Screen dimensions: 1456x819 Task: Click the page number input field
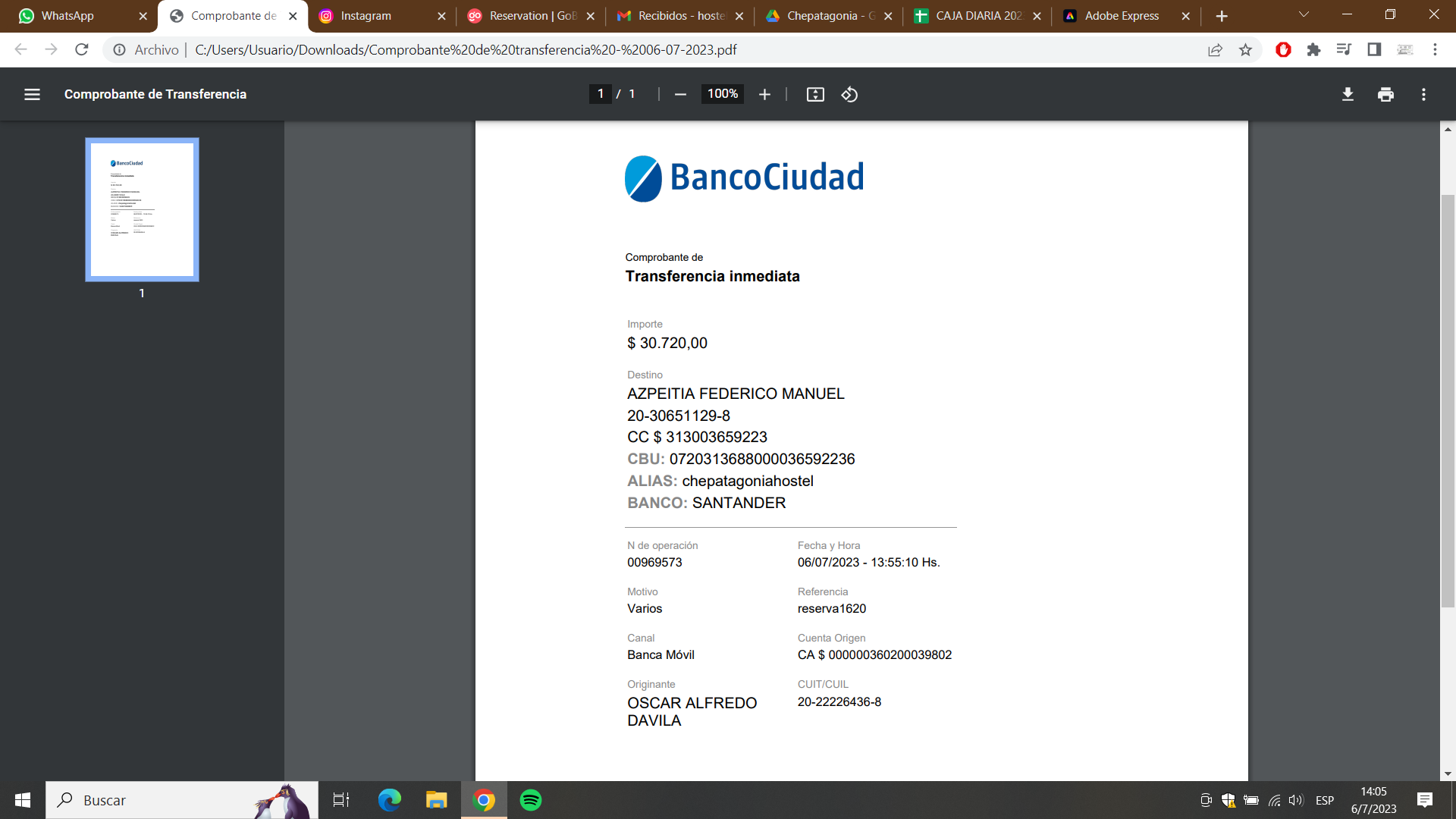click(601, 94)
